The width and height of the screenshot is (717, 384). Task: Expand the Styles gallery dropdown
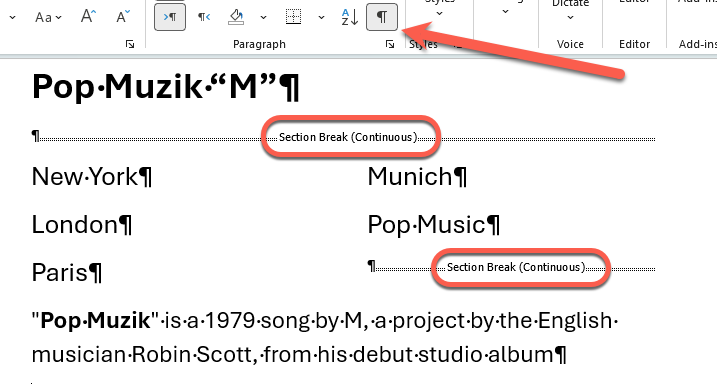click(x=439, y=14)
